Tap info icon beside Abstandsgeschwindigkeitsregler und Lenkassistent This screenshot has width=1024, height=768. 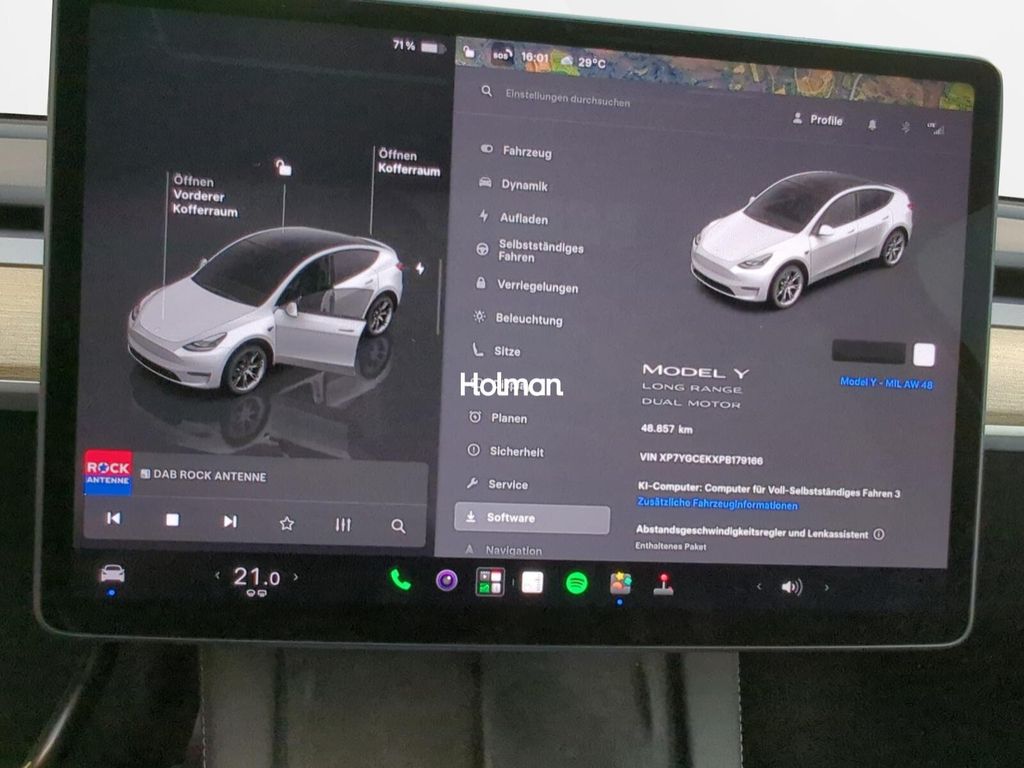879,534
